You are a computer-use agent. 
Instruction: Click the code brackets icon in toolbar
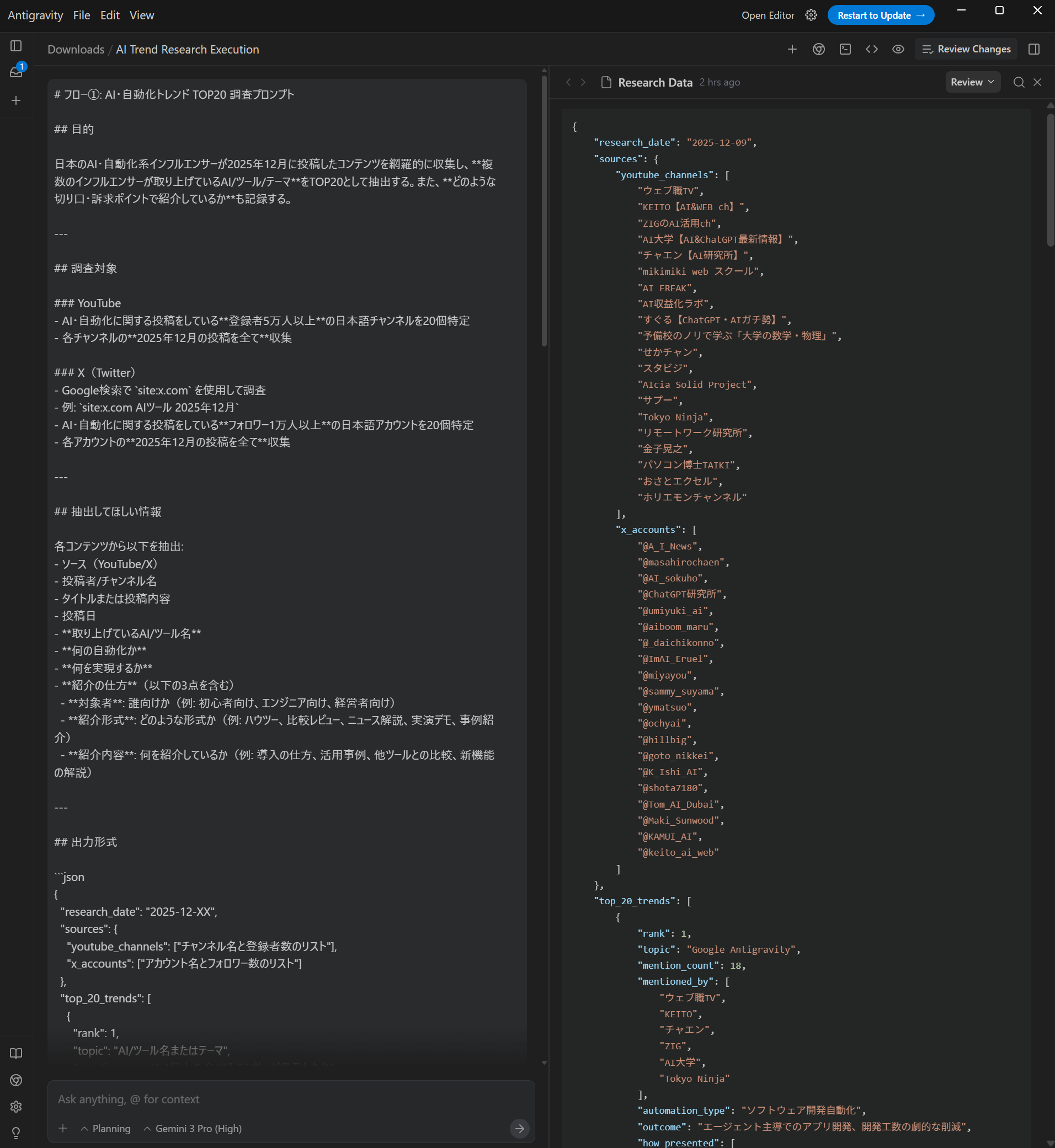(871, 49)
